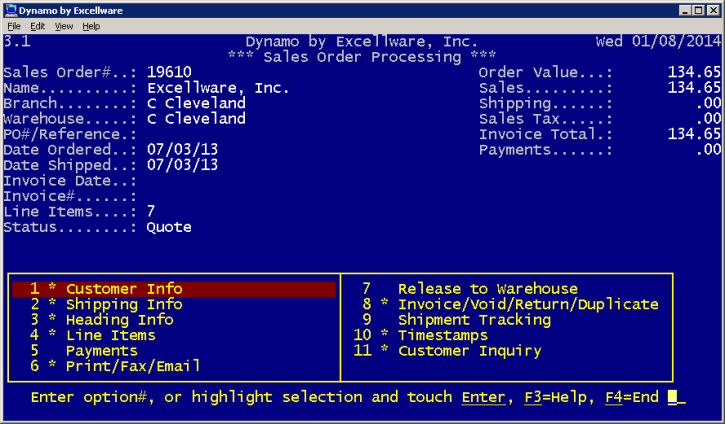Click the Invoice Total amount 134.65
Viewport: 725px width, 424px height.
coord(694,134)
